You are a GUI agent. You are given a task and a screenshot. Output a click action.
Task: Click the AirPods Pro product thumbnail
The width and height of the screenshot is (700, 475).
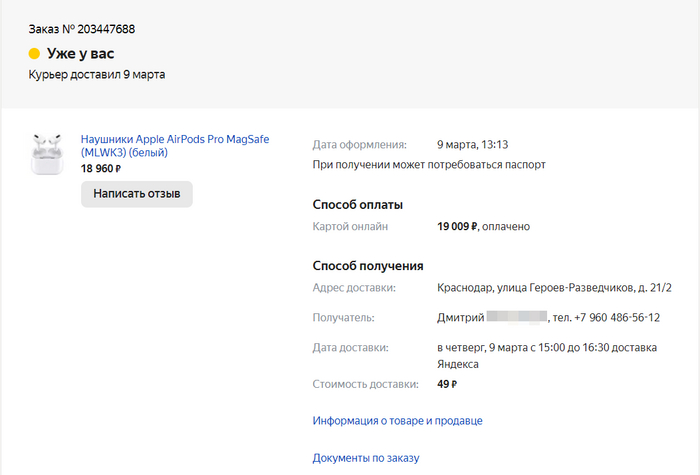46,154
